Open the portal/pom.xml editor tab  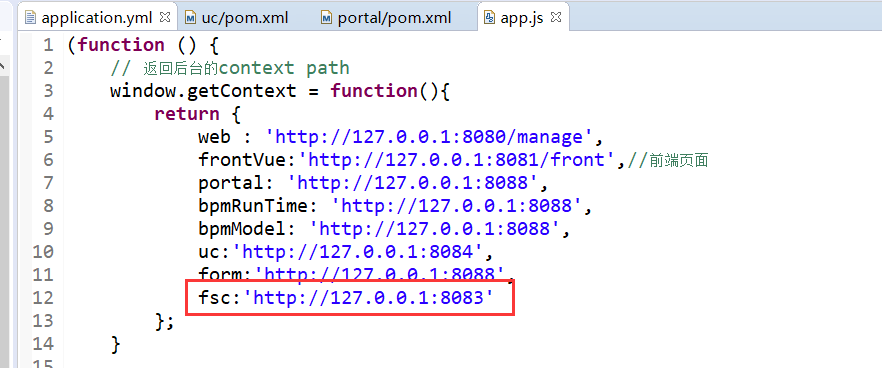(x=394, y=17)
